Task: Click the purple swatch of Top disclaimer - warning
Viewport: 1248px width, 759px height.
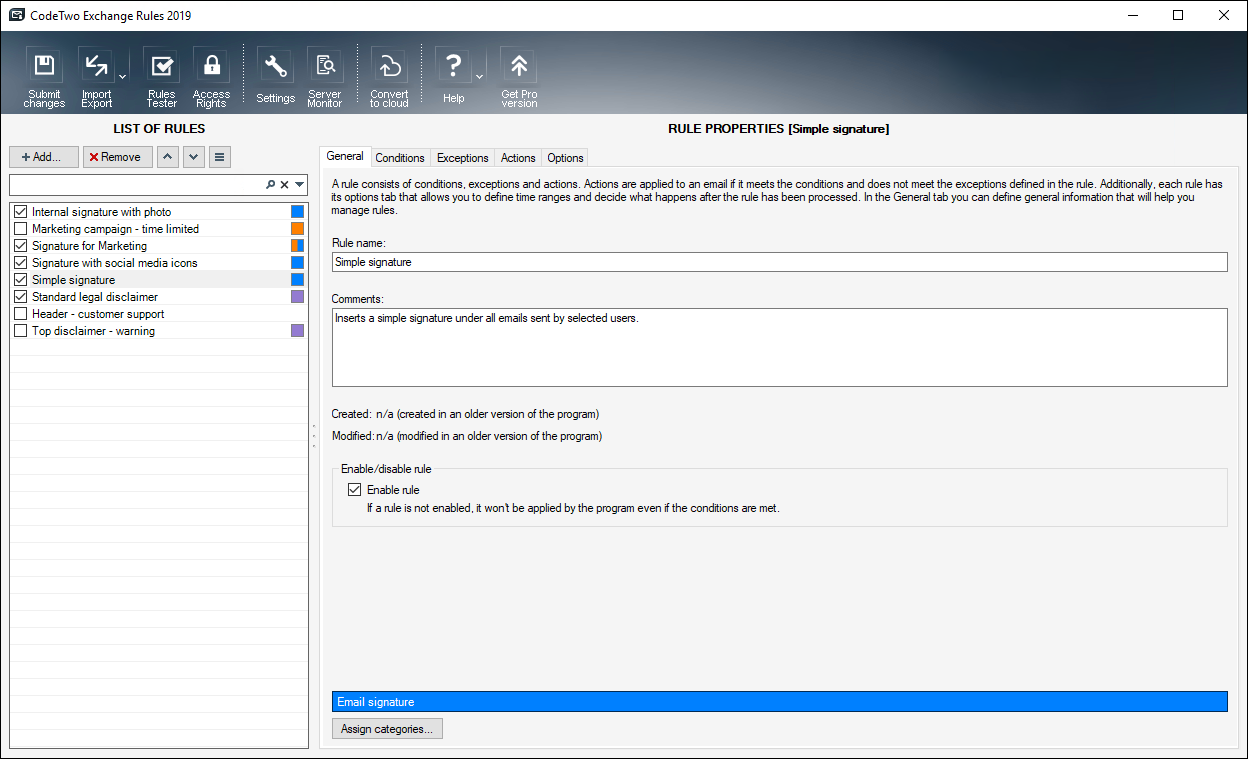Action: click(297, 331)
